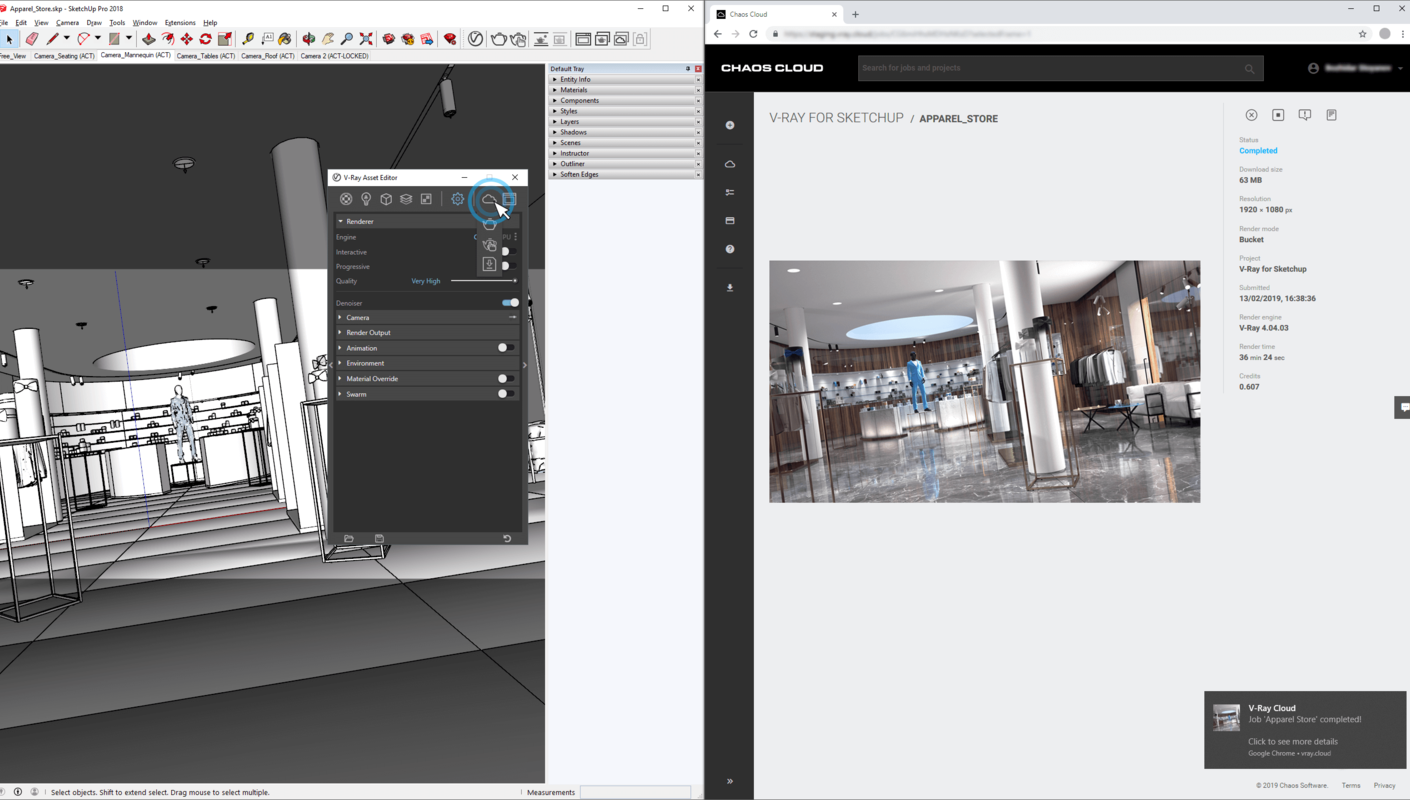Open V-Ray Asset Editor from toolbar
This screenshot has height=800, width=1410.
point(476,39)
